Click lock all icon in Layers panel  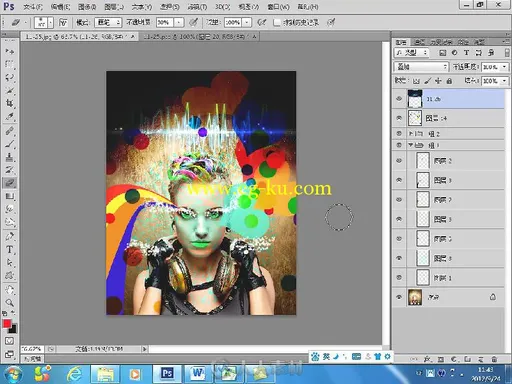pos(449,81)
